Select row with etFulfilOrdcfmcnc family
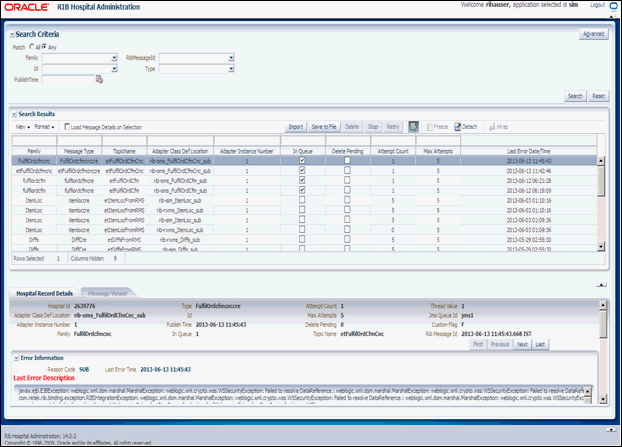This screenshot has width=622, height=447. coord(304,171)
